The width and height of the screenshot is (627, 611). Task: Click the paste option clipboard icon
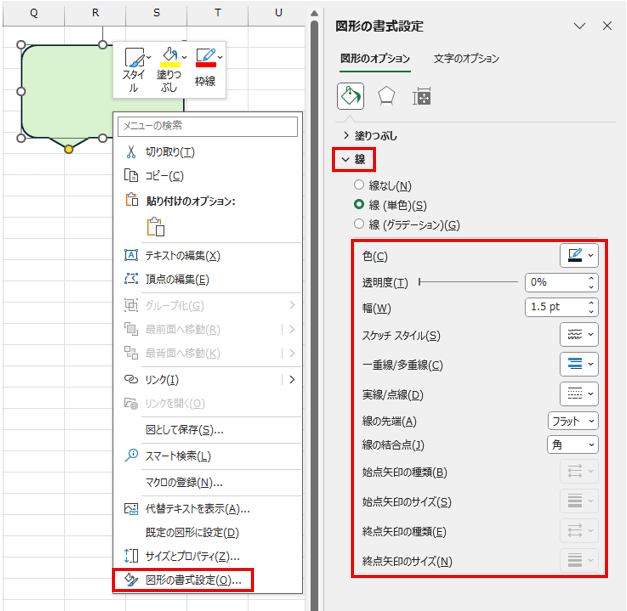tap(156, 227)
